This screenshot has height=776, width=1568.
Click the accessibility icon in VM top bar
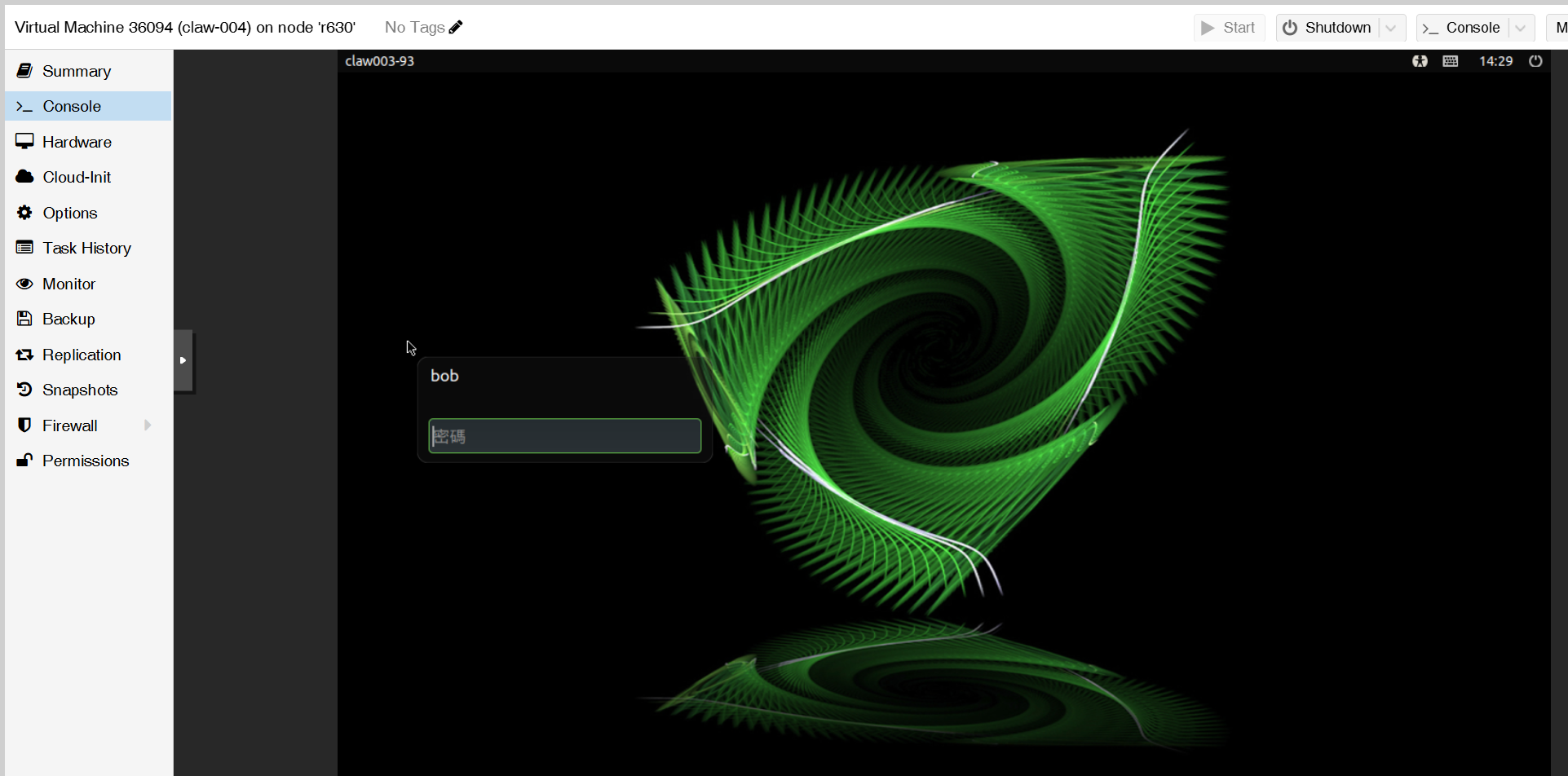click(1420, 61)
